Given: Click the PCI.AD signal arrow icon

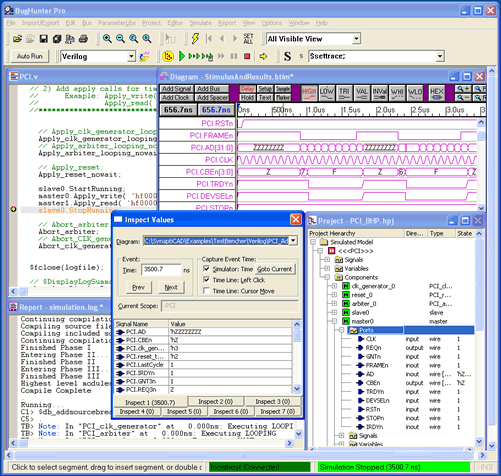Looking at the screenshot, I should (120, 332).
